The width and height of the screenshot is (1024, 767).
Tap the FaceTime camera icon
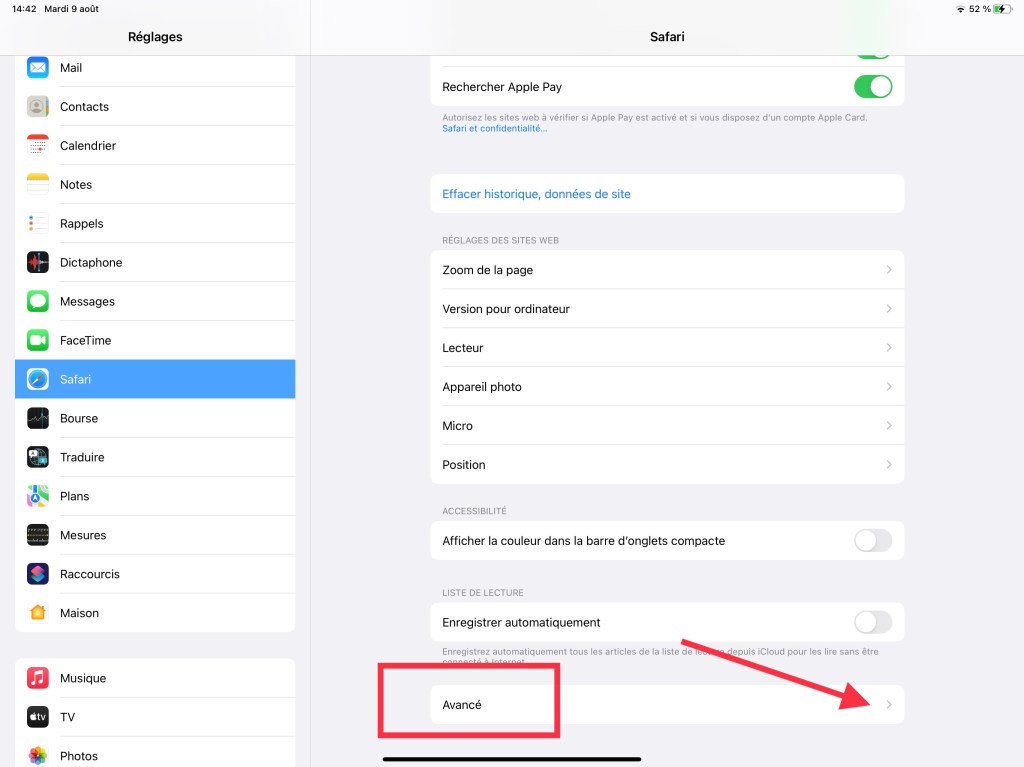click(x=38, y=341)
